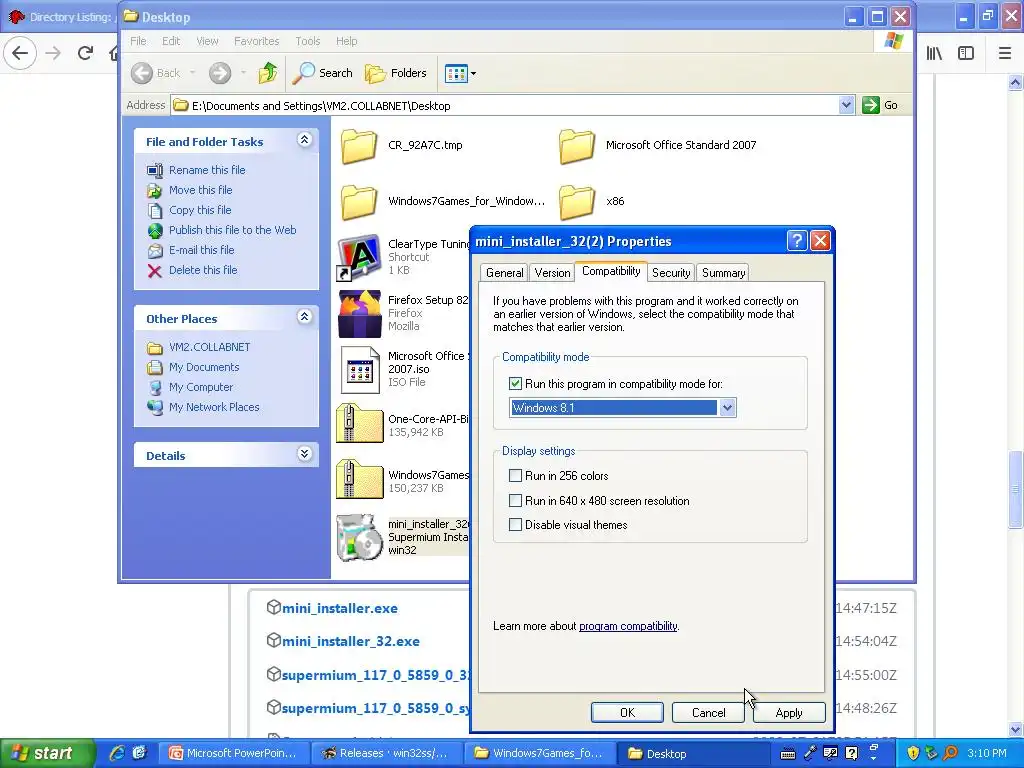This screenshot has width=1024, height=768.
Task: Click Move this file
Action: coord(200,190)
